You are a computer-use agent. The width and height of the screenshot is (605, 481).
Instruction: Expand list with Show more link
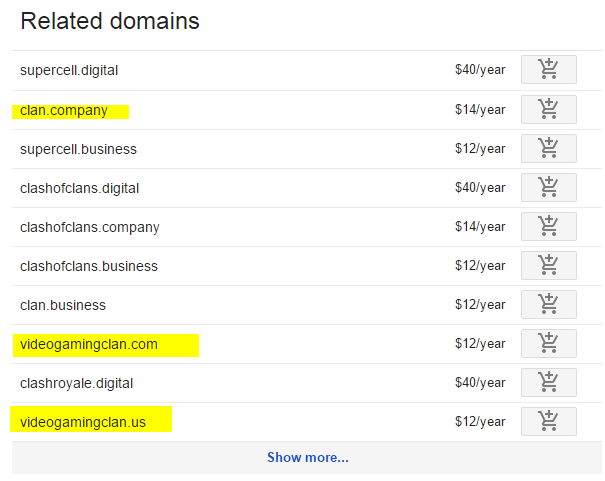[307, 458]
